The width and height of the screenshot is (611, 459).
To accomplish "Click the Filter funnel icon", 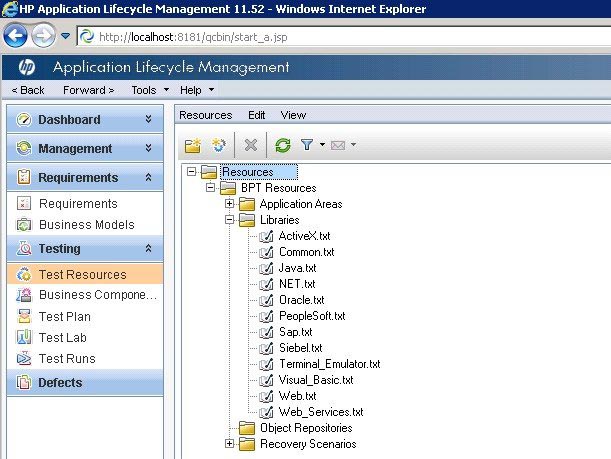I will coord(307,145).
